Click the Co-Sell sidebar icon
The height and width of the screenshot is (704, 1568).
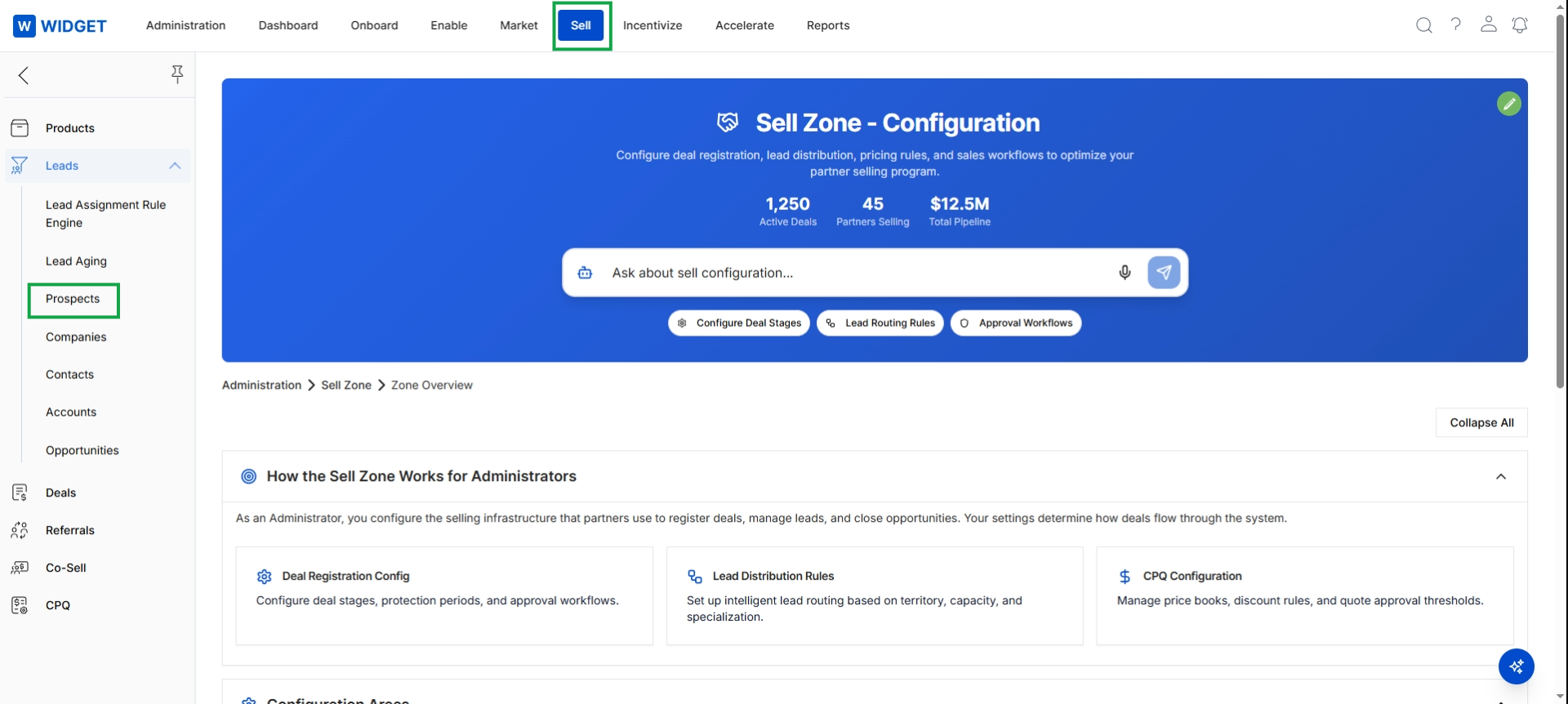pos(20,568)
